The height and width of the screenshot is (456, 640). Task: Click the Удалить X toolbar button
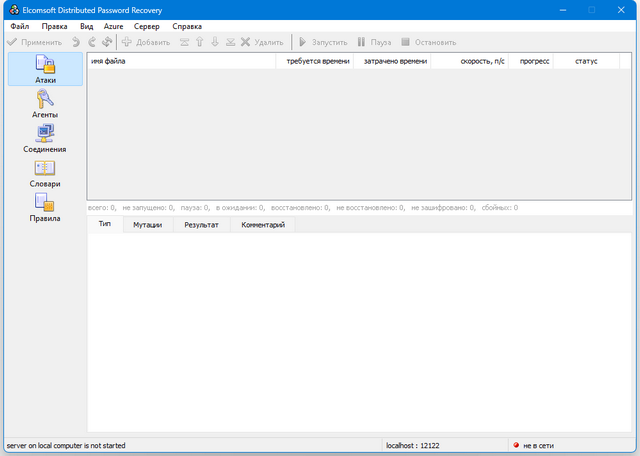(x=262, y=42)
